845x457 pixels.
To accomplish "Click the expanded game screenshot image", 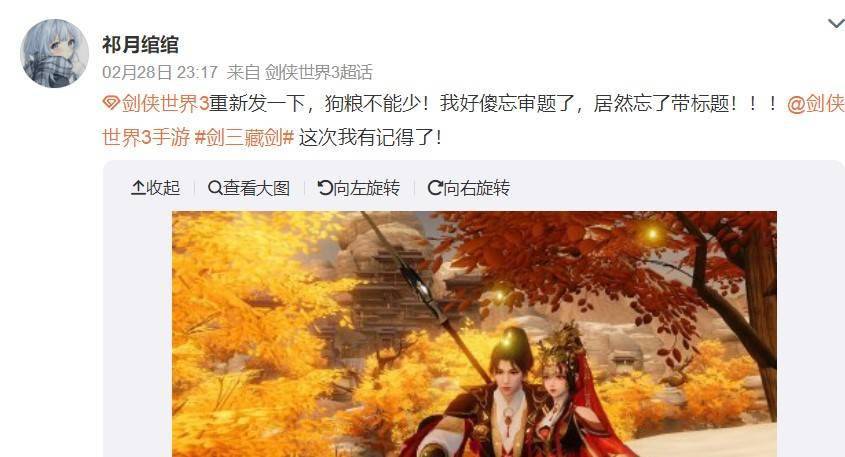I will 474,334.
